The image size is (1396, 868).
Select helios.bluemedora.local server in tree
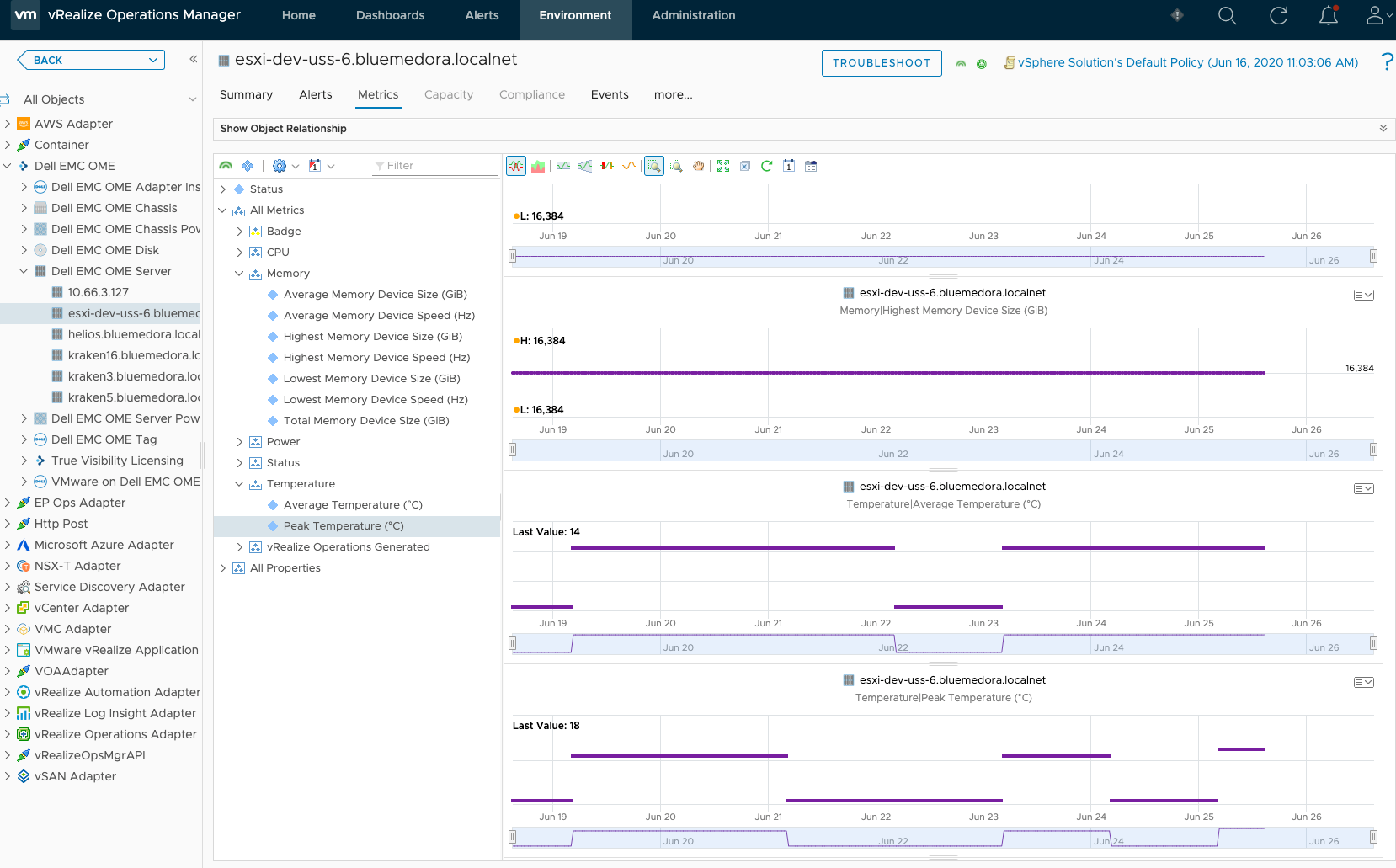pyautogui.click(x=134, y=334)
